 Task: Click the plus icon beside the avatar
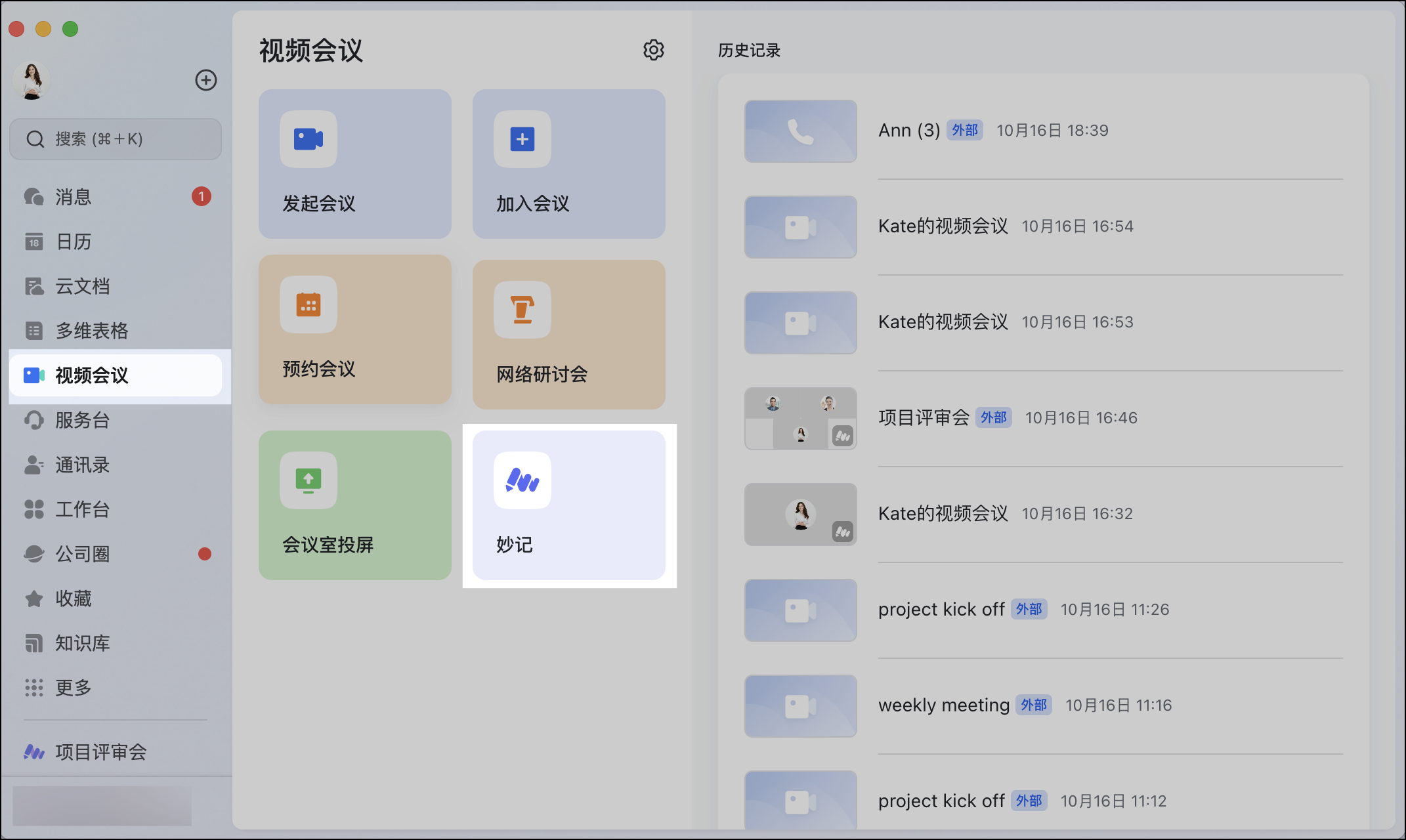[205, 80]
